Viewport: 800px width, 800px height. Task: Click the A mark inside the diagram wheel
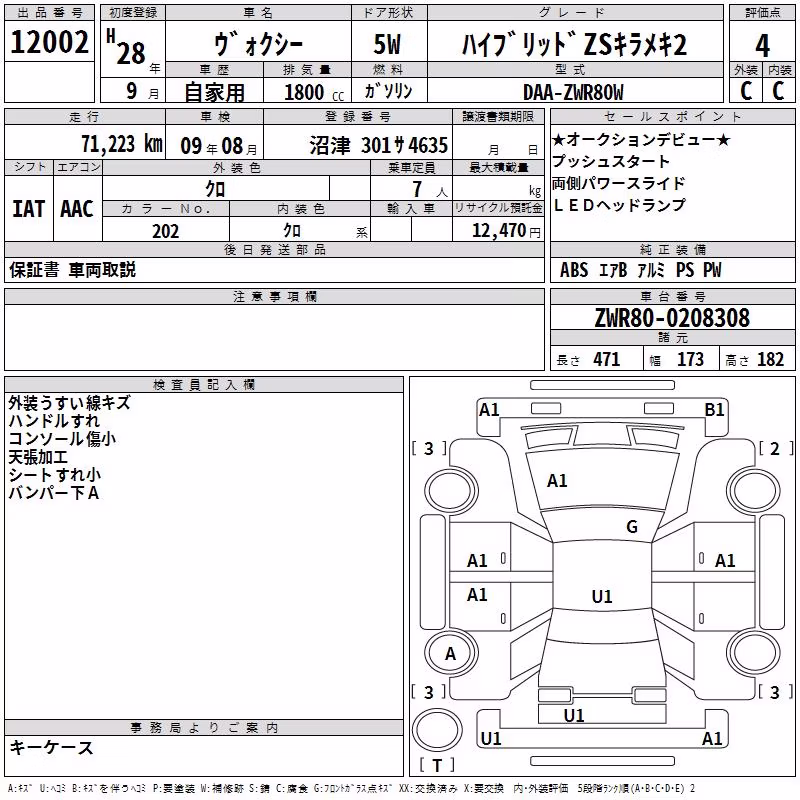450,654
